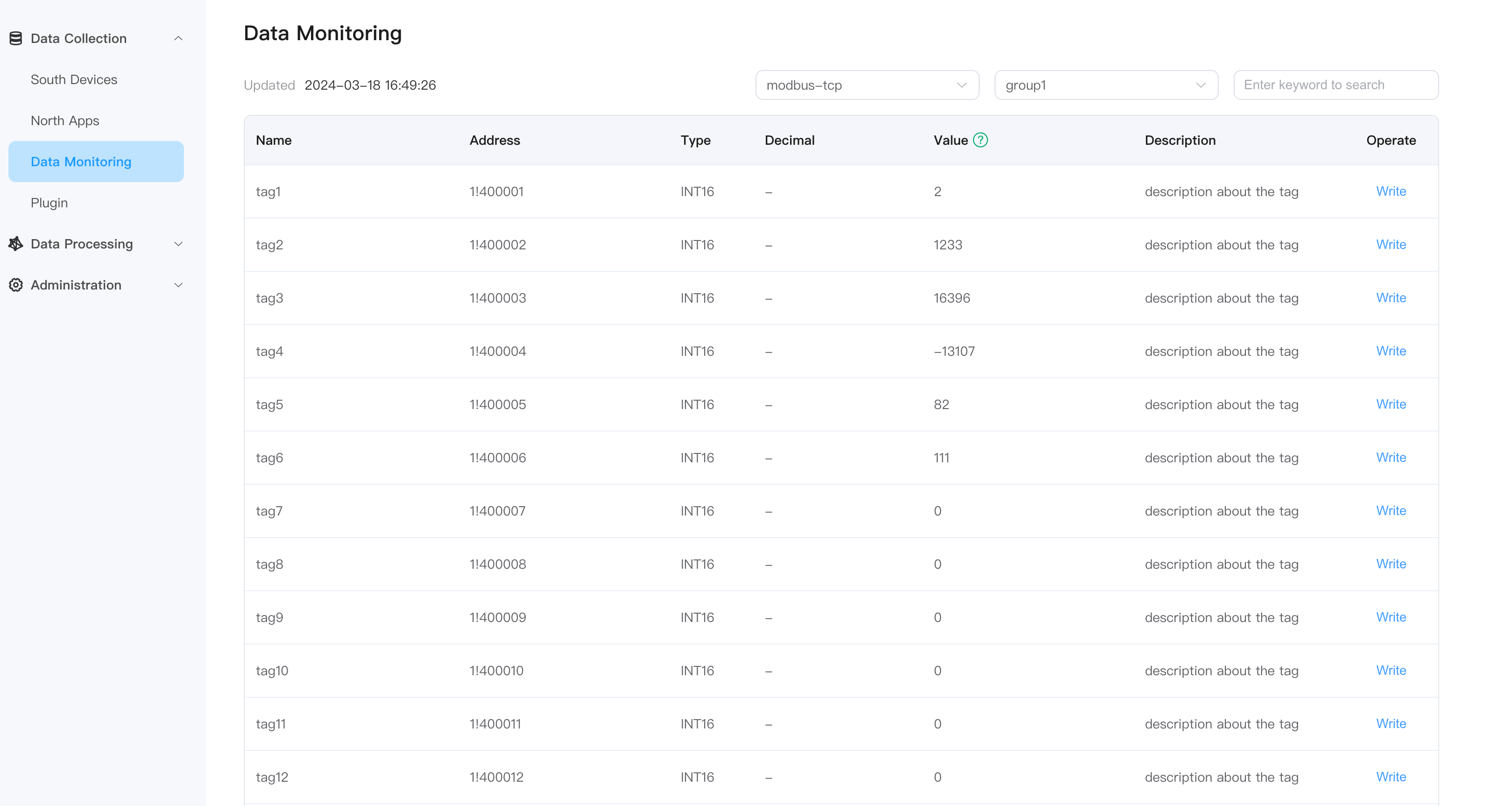The width and height of the screenshot is (1512, 806).
Task: Collapse the Data Collection section
Action: (x=178, y=37)
